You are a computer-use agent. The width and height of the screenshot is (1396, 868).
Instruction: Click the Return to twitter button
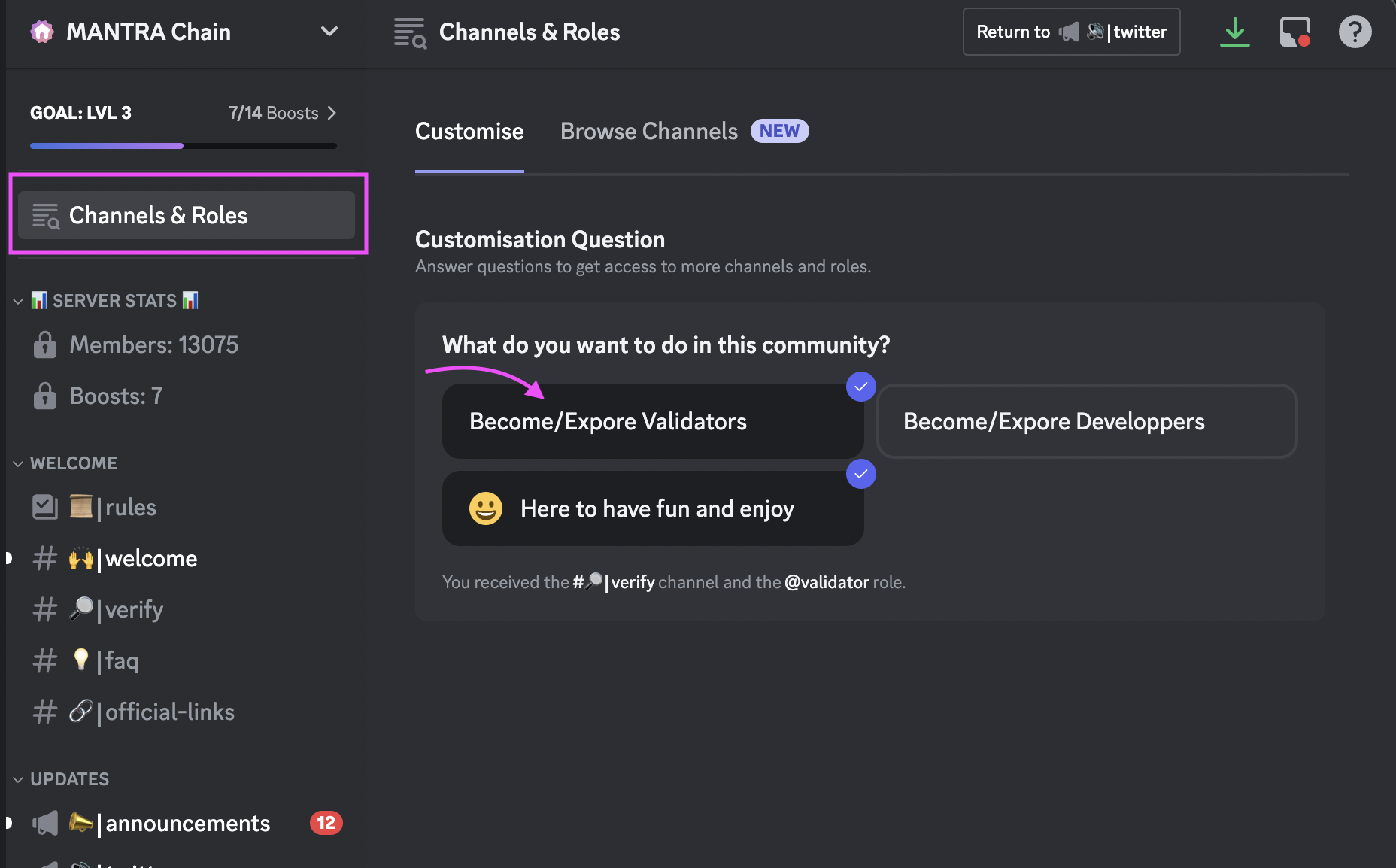point(1070,32)
